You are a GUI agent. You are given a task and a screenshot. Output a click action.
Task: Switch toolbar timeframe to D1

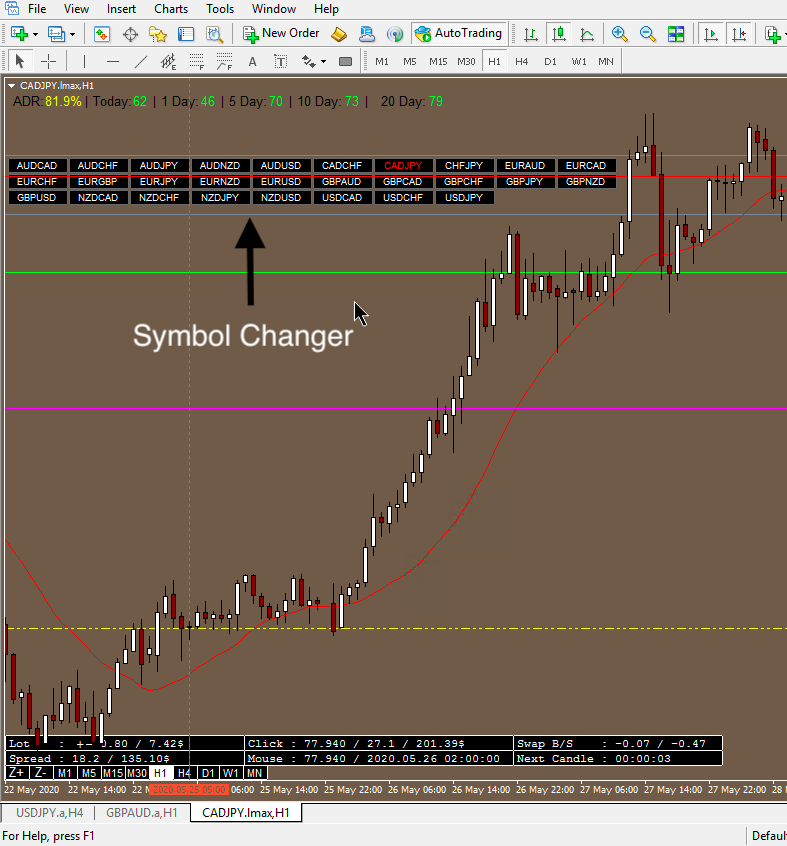(550, 62)
